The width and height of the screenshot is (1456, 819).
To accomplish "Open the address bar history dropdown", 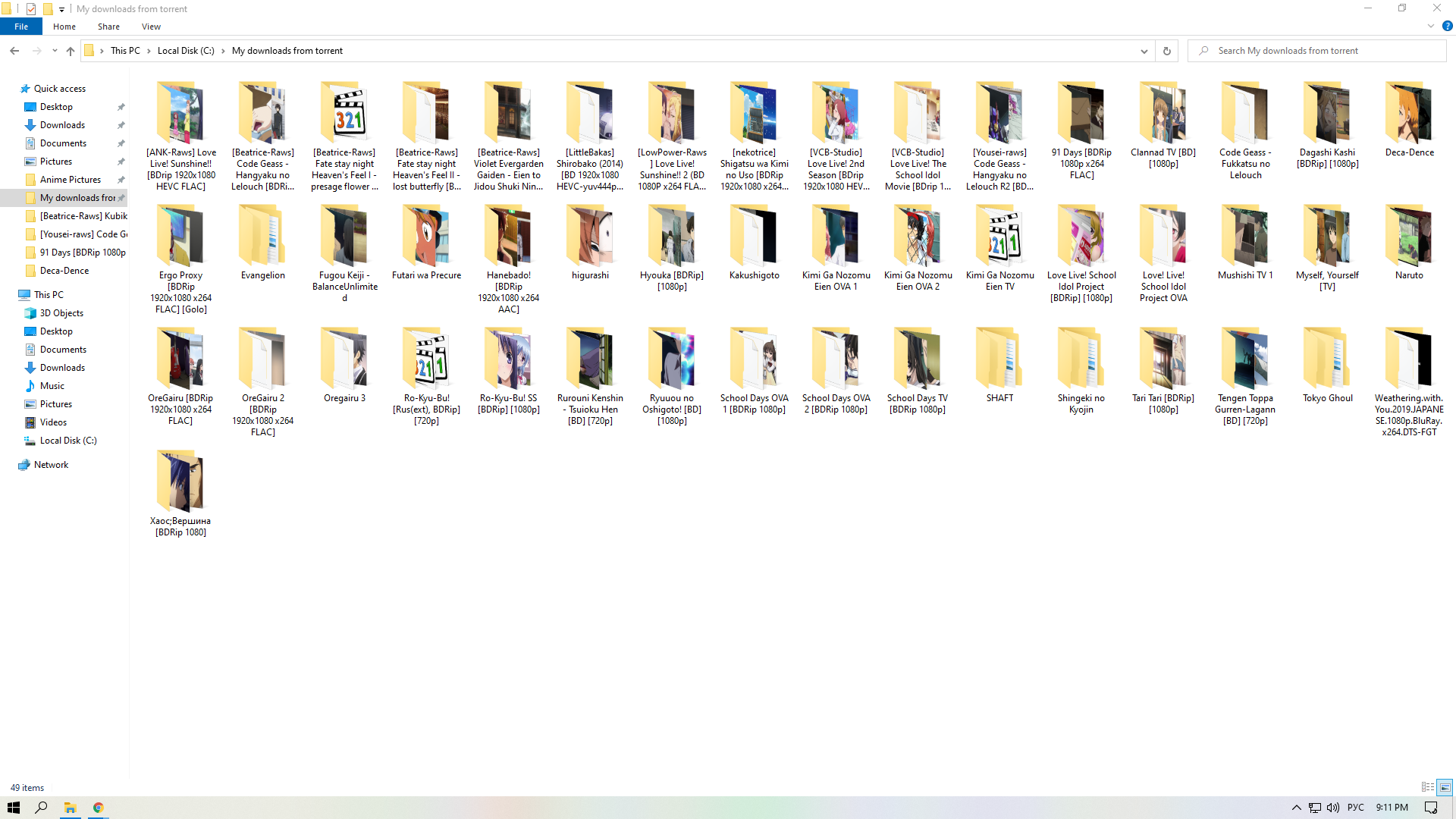I will [1144, 51].
